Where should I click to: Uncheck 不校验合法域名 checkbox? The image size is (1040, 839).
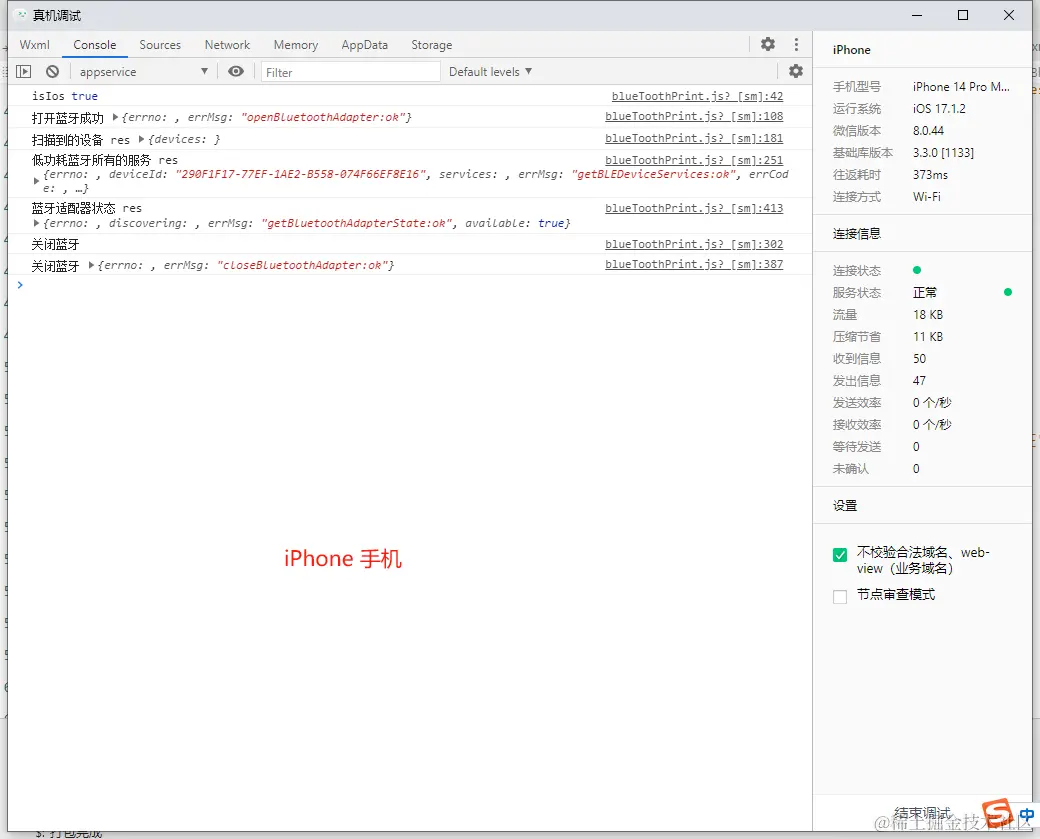(840, 554)
